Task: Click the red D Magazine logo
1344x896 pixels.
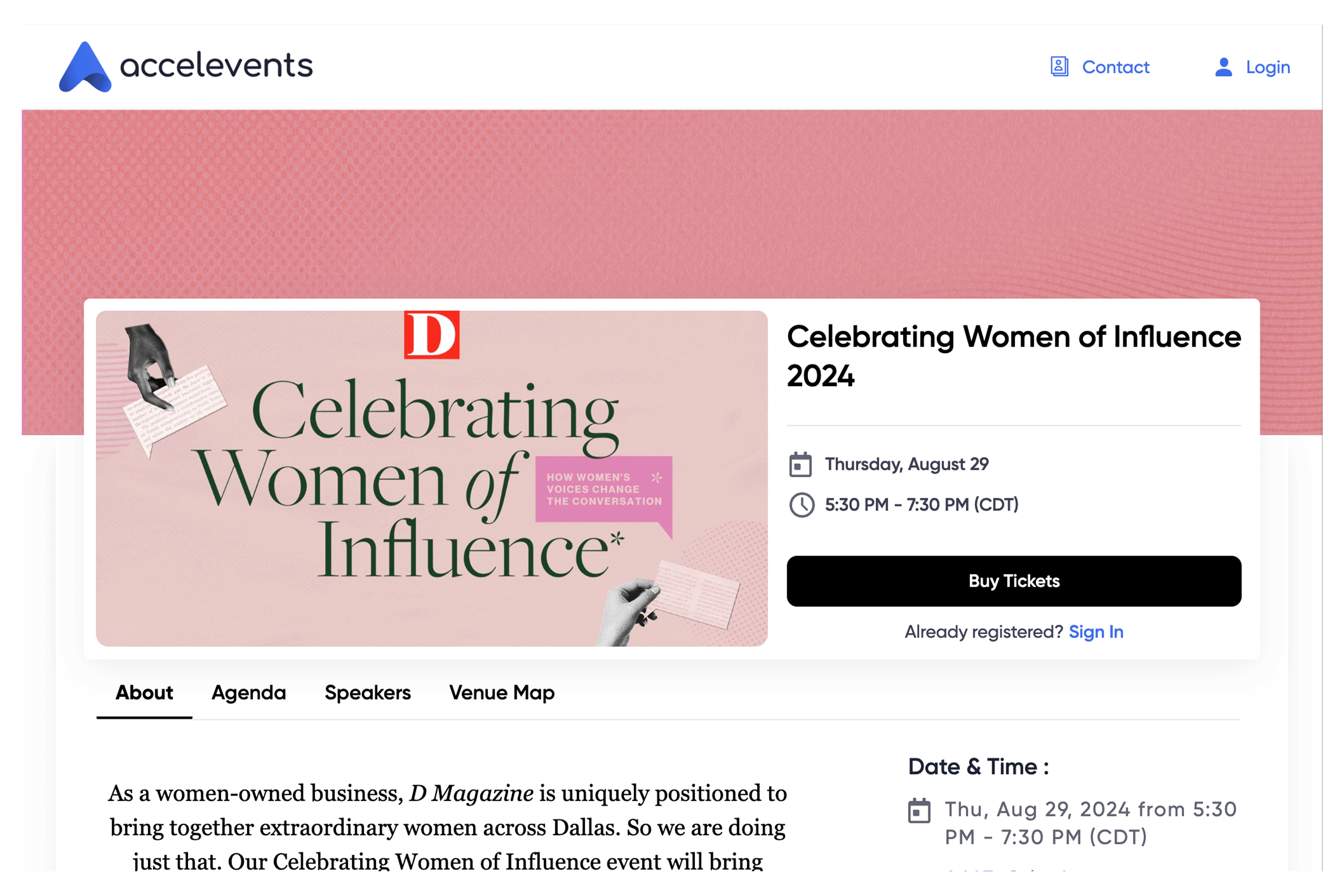Action: (432, 335)
